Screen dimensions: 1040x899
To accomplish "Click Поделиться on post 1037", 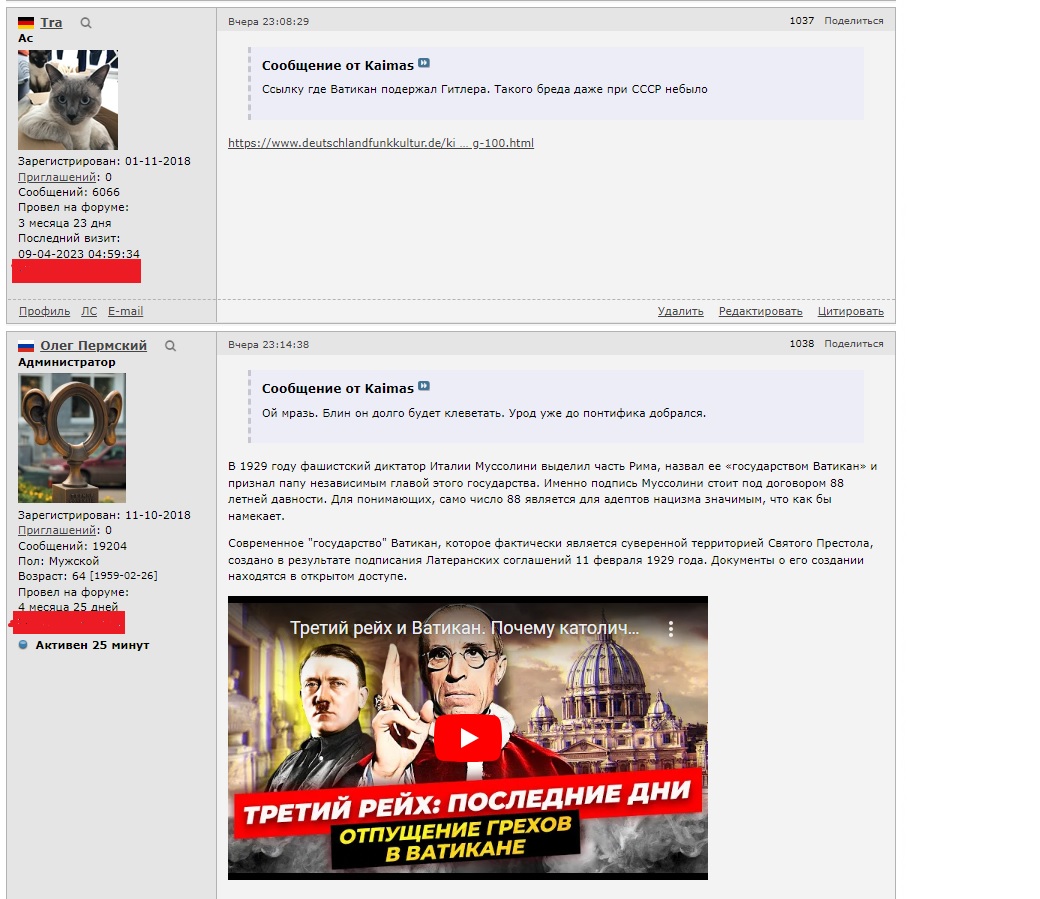I will [x=854, y=21].
